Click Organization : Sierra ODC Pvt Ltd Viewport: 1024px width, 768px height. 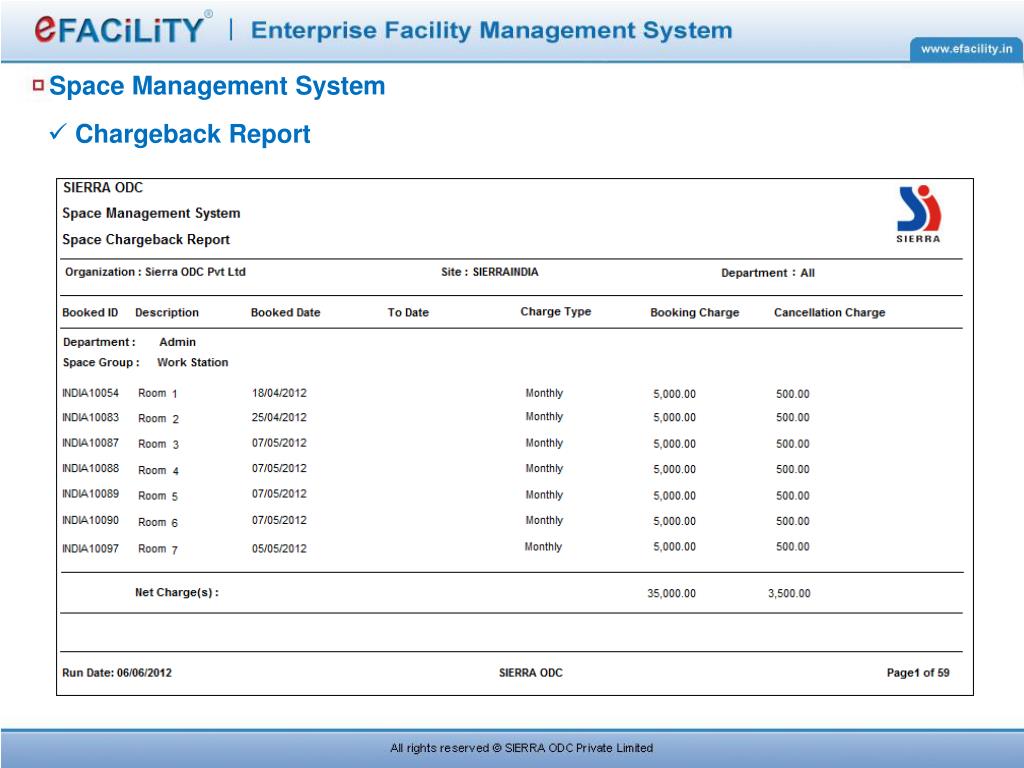coord(155,272)
